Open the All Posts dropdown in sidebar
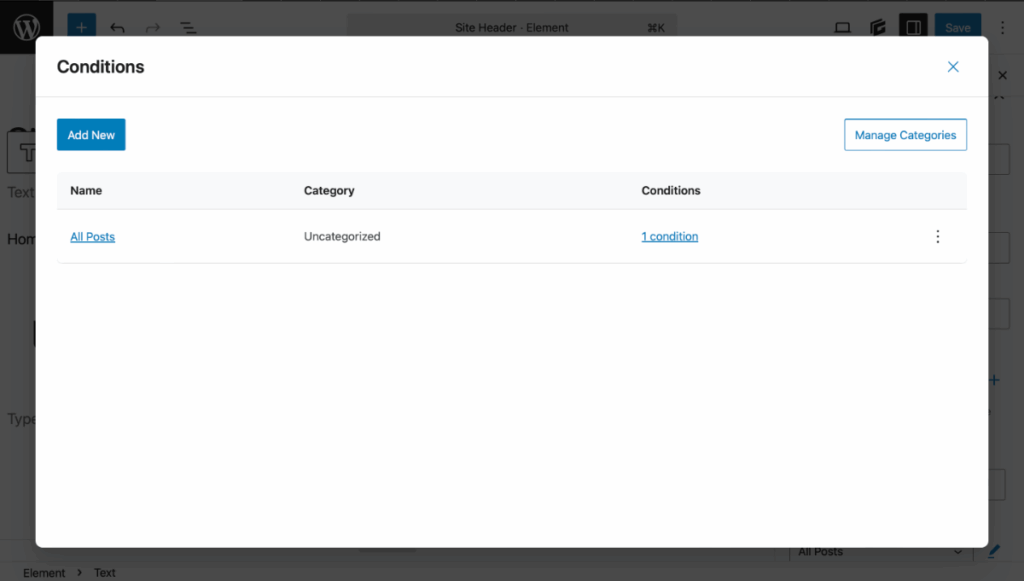The image size is (1024, 581). pos(880,552)
